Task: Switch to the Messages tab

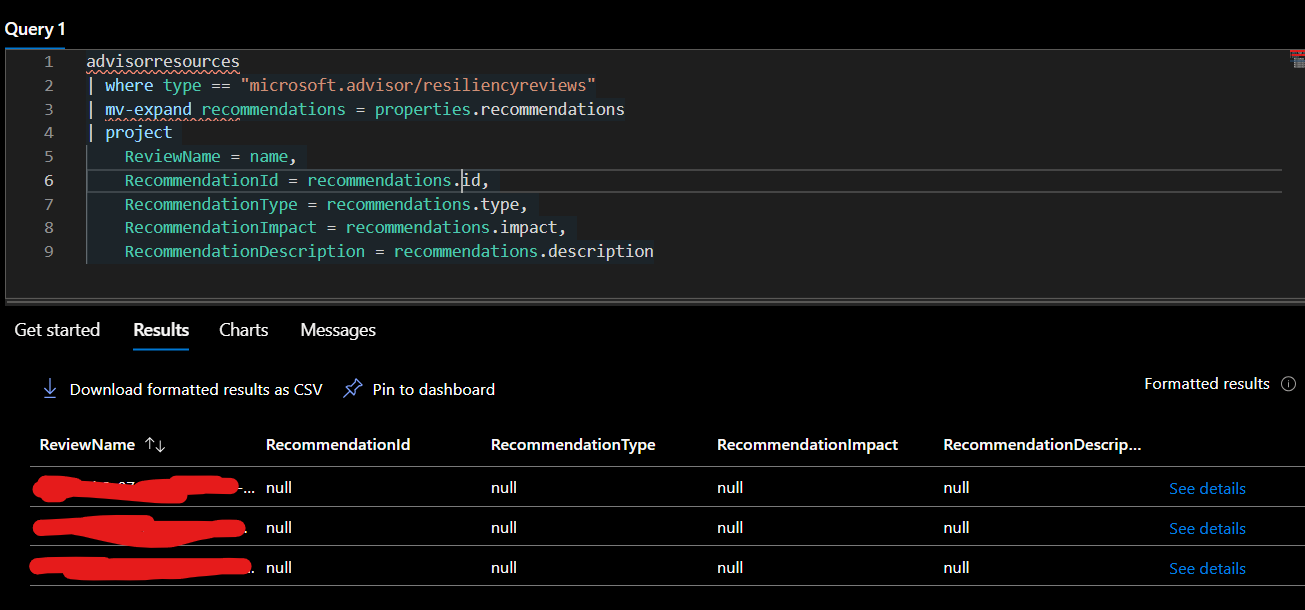Action: [x=338, y=330]
